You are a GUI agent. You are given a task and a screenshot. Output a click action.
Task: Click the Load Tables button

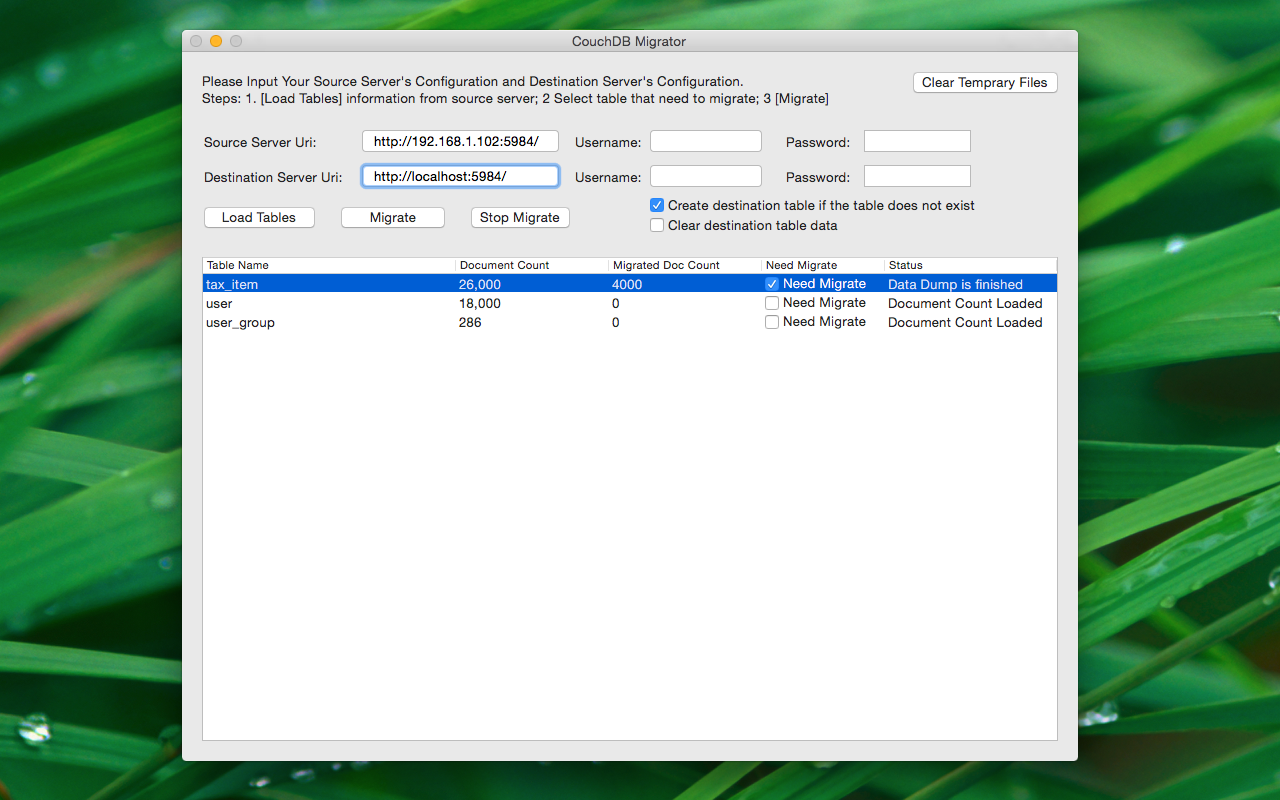click(x=259, y=217)
